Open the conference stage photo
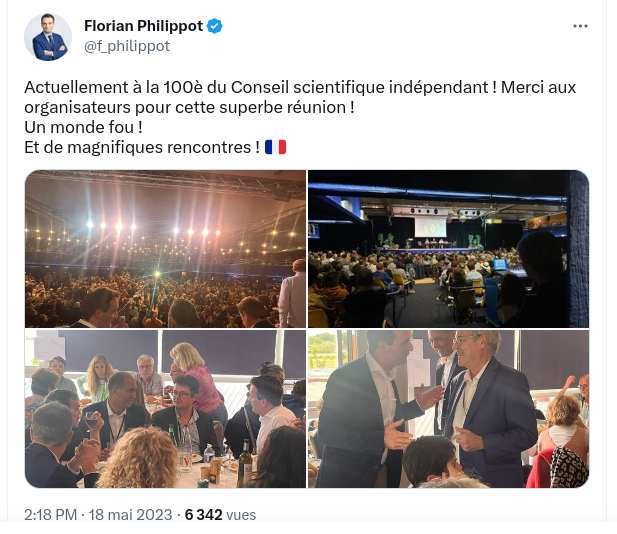This screenshot has height=534, width=617. pos(448,249)
